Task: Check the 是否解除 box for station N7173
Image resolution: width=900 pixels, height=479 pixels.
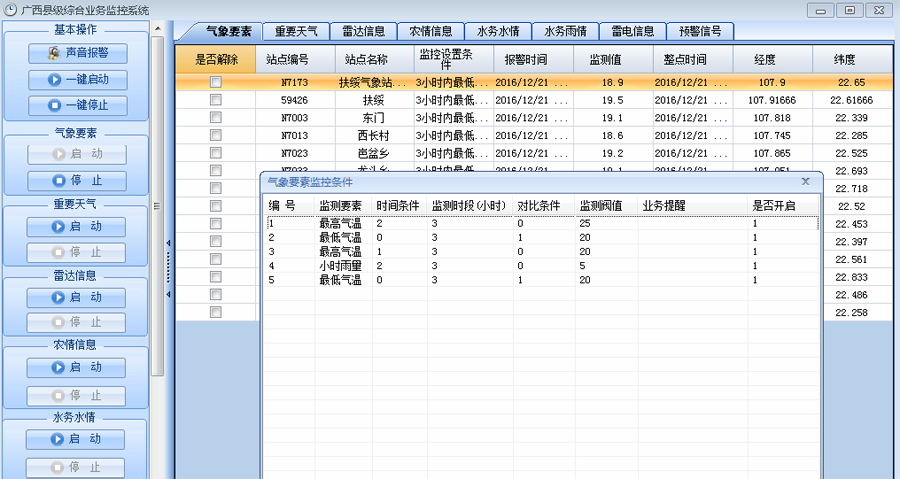Action: click(215, 83)
